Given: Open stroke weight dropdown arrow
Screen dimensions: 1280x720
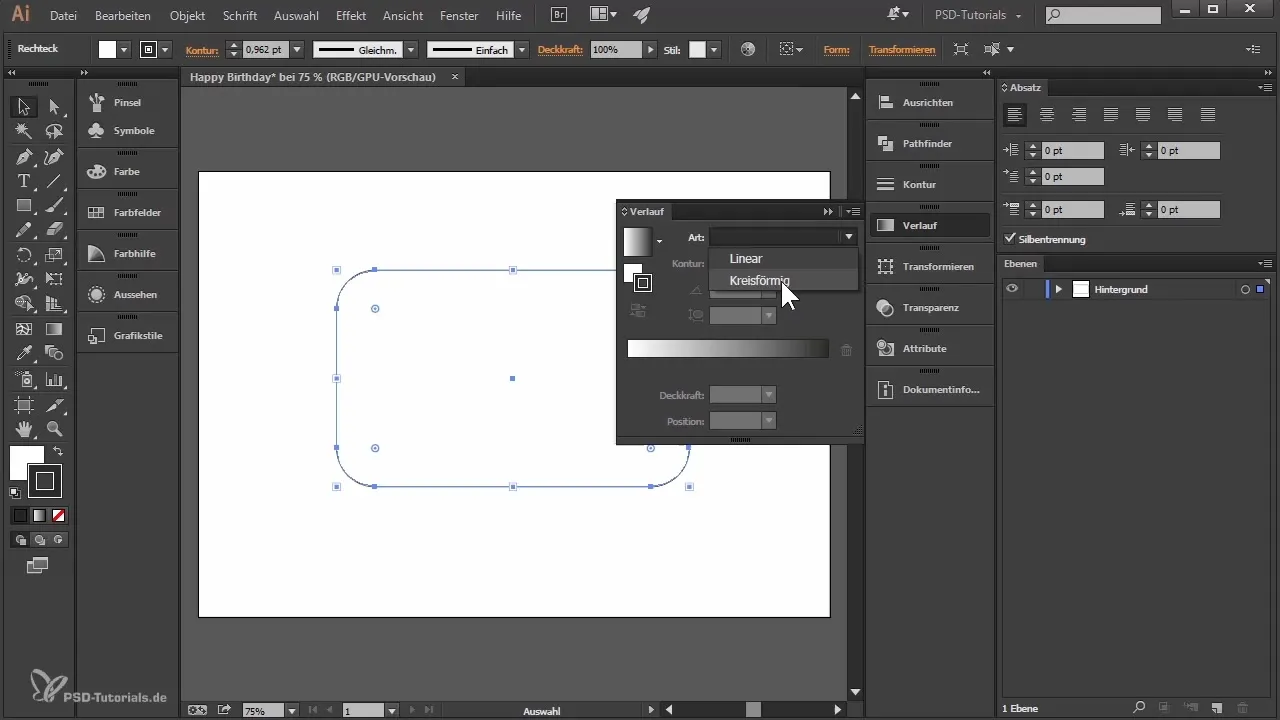Looking at the screenshot, I should click(x=297, y=49).
